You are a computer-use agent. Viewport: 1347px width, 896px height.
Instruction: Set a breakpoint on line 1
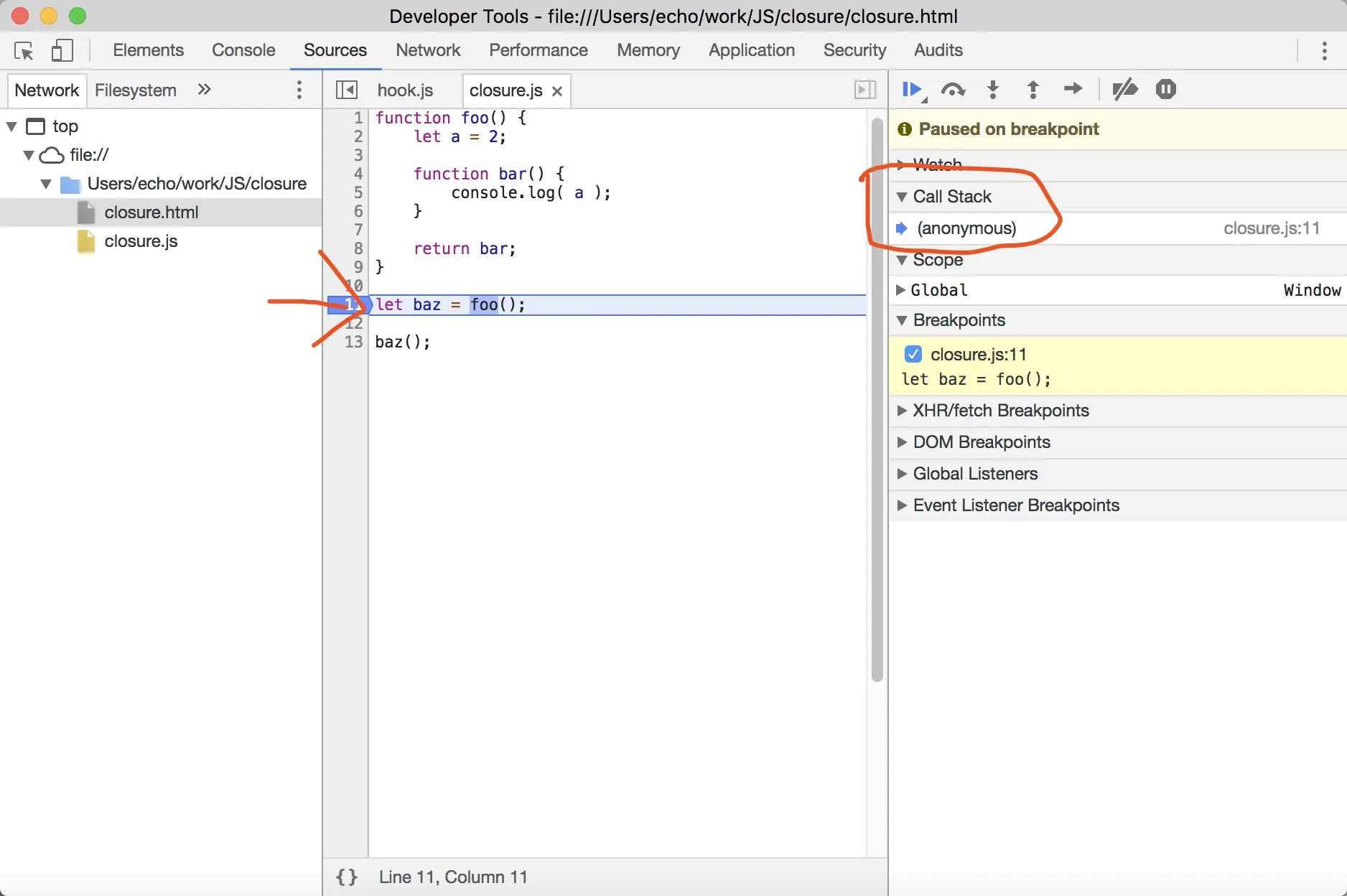pyautogui.click(x=358, y=118)
